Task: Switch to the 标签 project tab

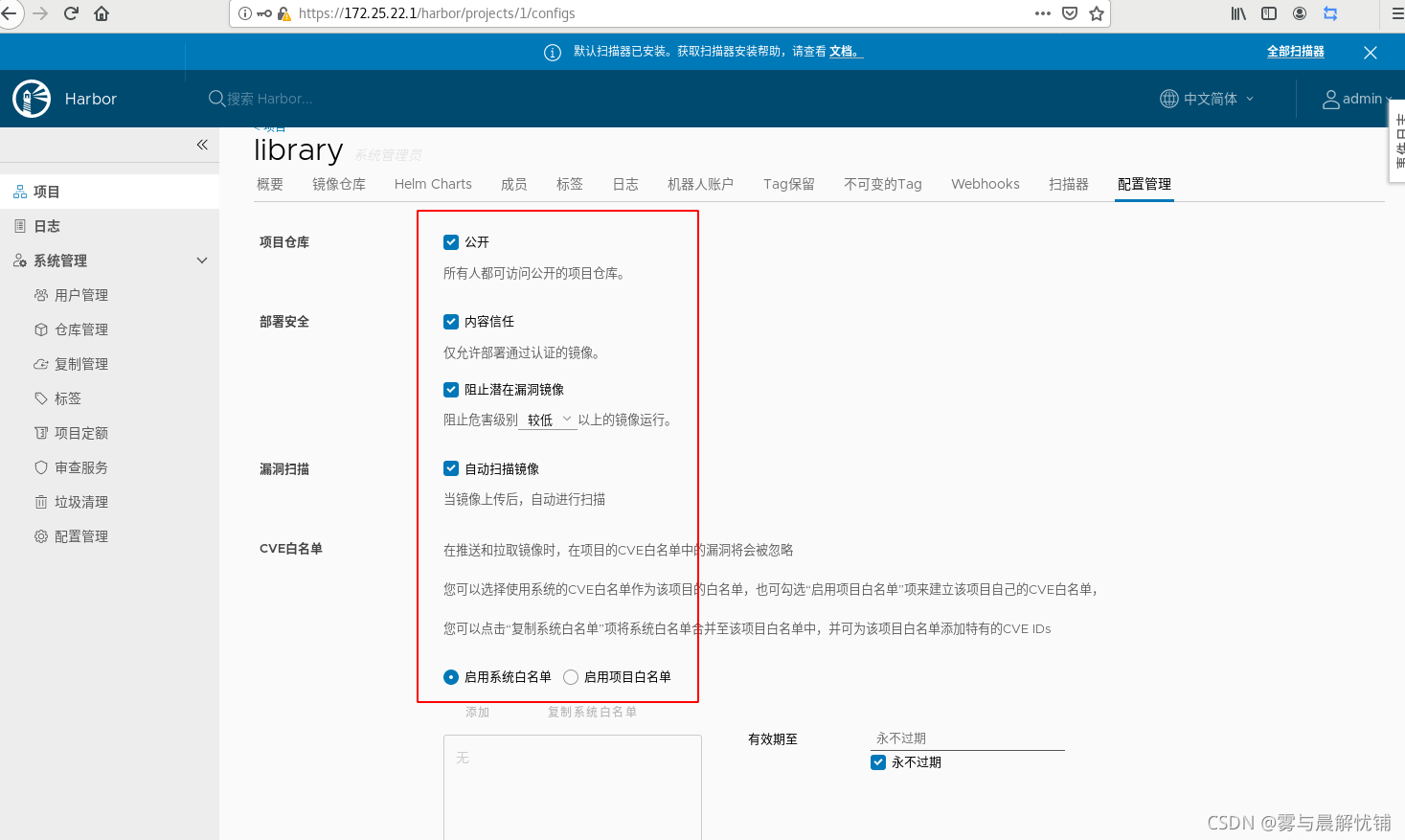Action: point(570,184)
